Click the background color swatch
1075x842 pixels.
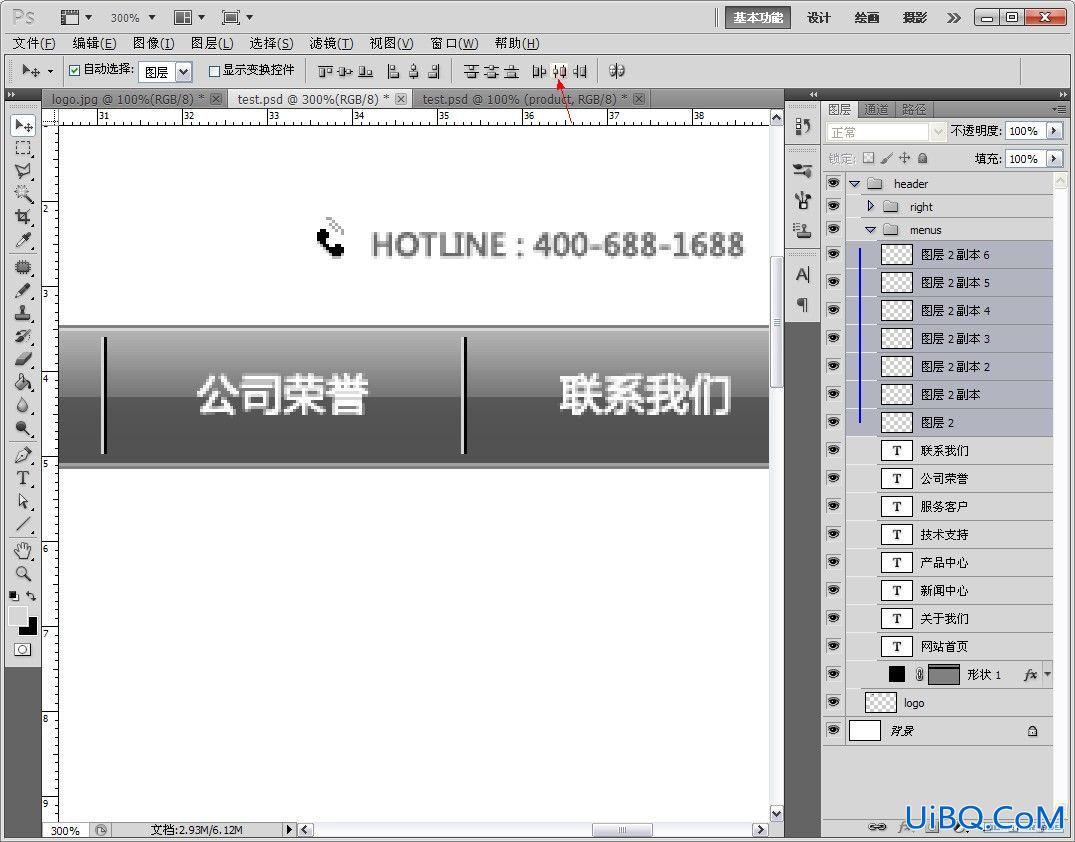click(32, 628)
